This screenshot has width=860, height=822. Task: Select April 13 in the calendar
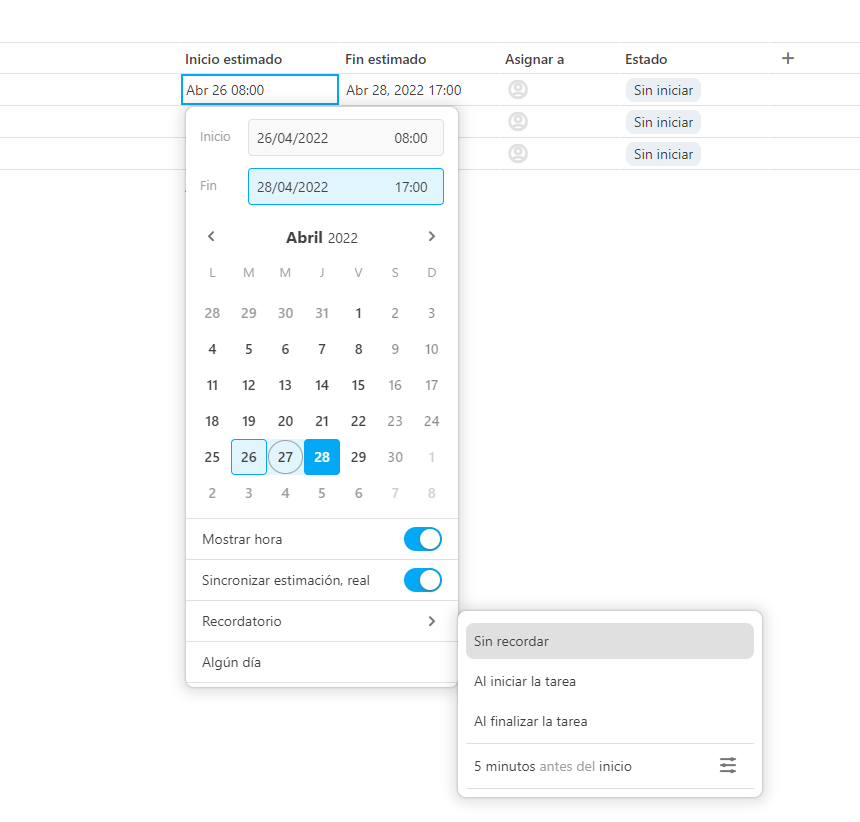tap(285, 385)
